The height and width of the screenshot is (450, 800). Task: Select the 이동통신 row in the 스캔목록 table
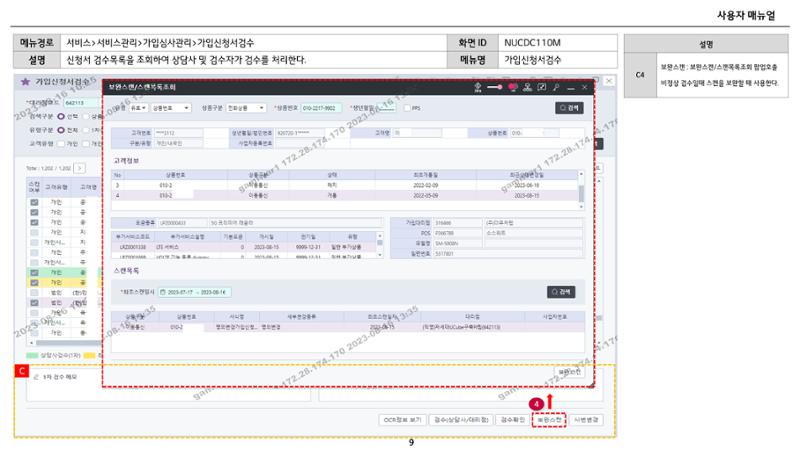click(x=348, y=327)
